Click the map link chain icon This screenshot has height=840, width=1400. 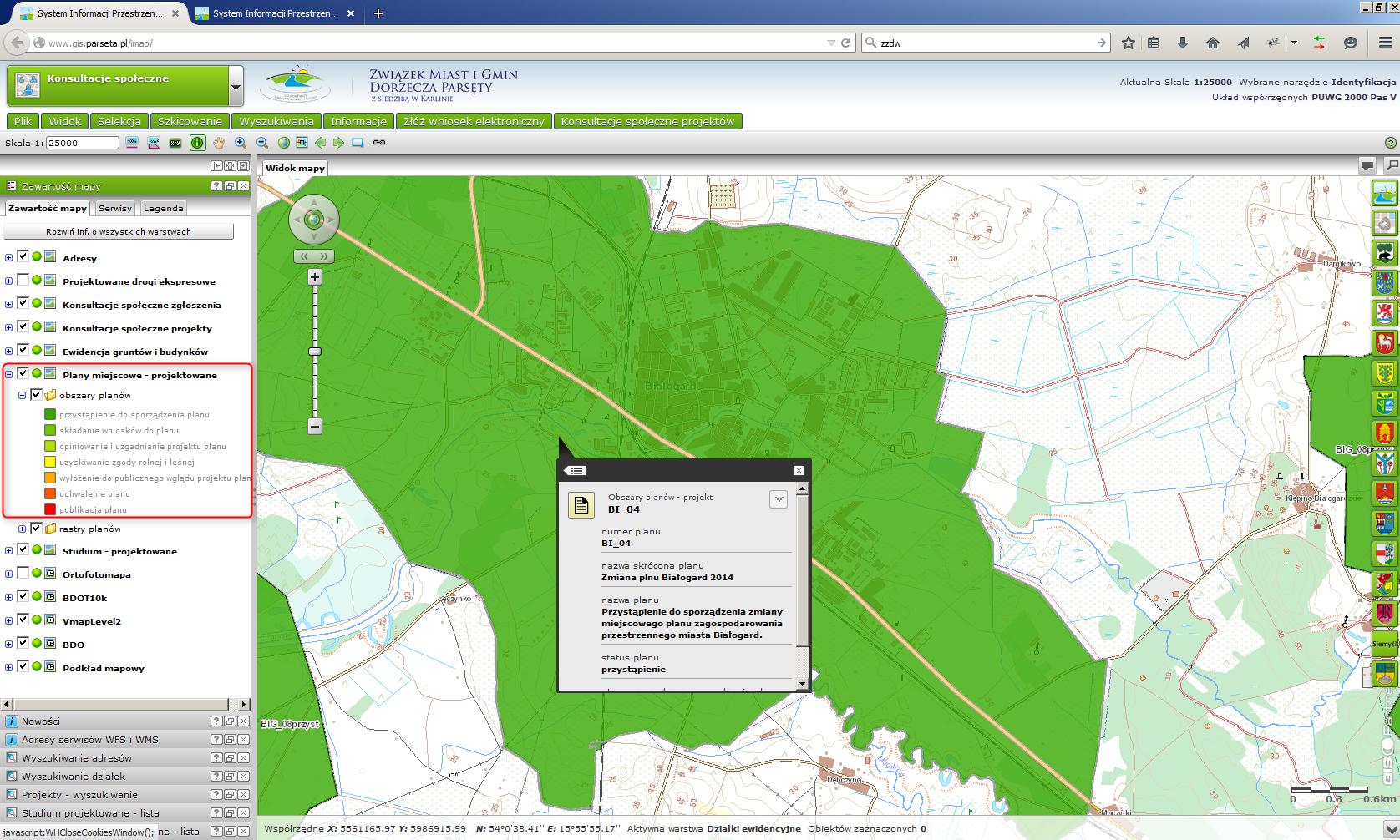[379, 143]
